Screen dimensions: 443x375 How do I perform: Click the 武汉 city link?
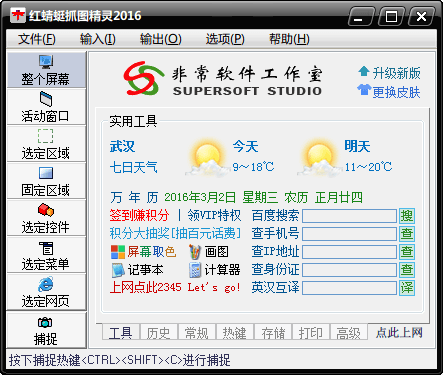coord(122,147)
